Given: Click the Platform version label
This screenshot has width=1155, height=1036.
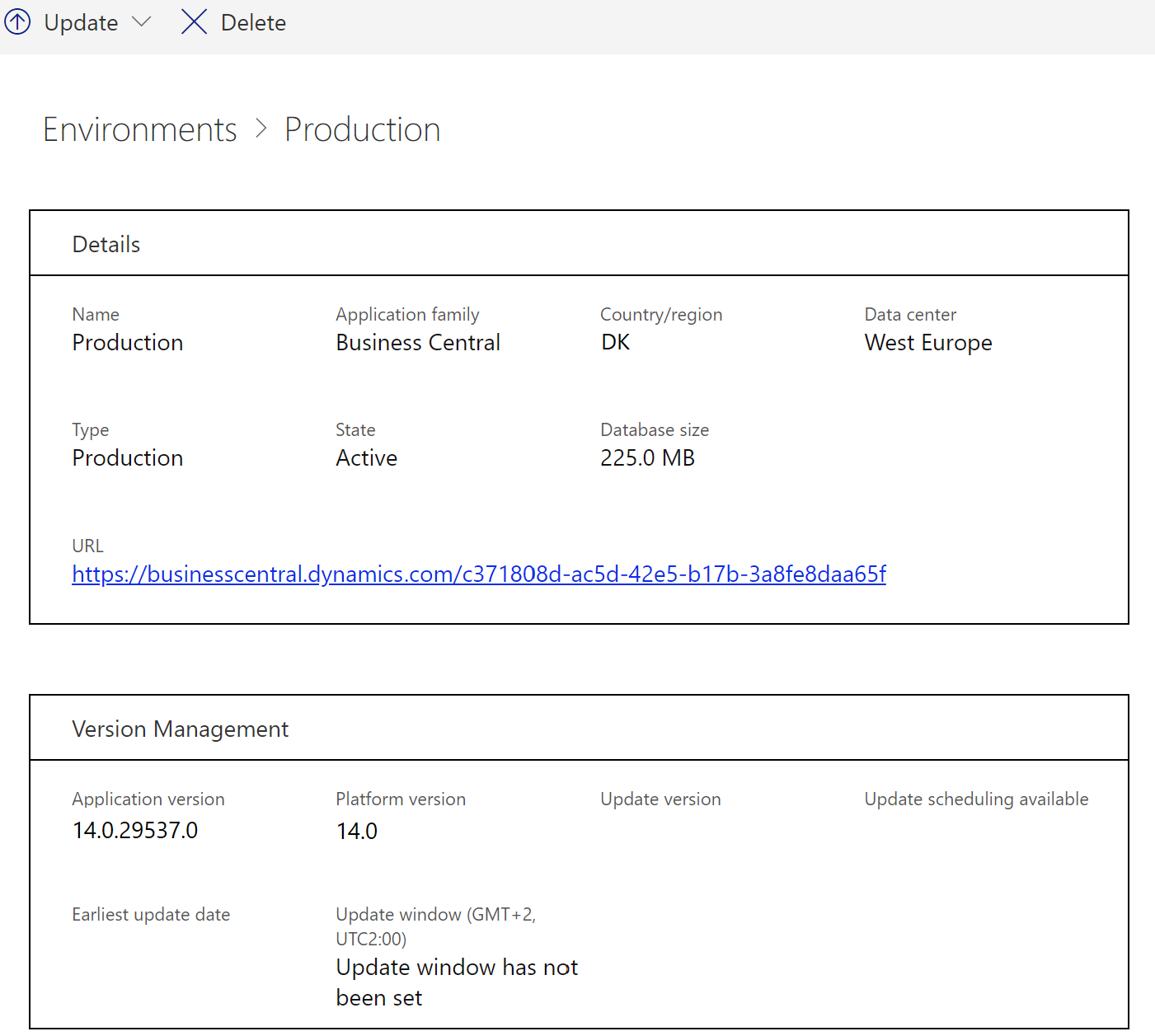Looking at the screenshot, I should 401,799.
